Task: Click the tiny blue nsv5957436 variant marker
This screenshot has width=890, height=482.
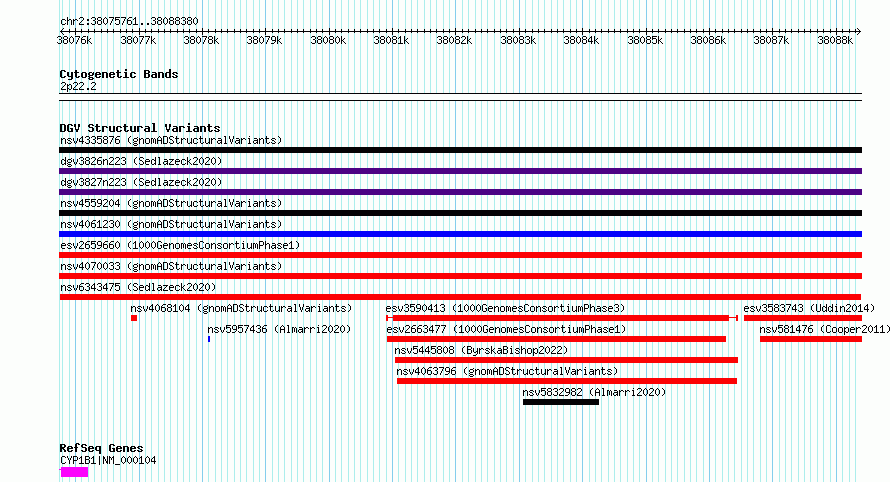Action: tap(209, 339)
